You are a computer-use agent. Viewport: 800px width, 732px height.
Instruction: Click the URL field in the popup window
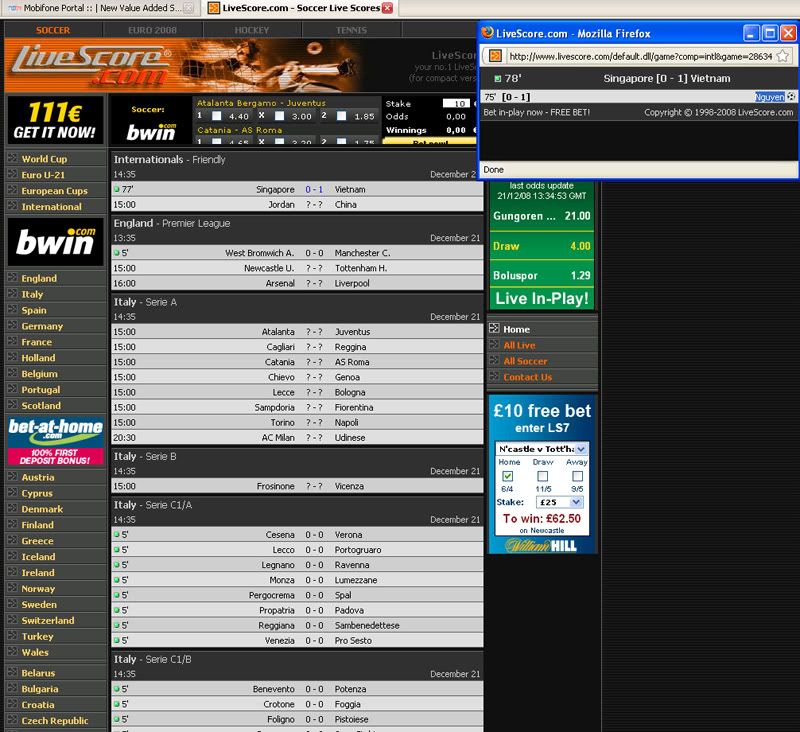[x=640, y=56]
